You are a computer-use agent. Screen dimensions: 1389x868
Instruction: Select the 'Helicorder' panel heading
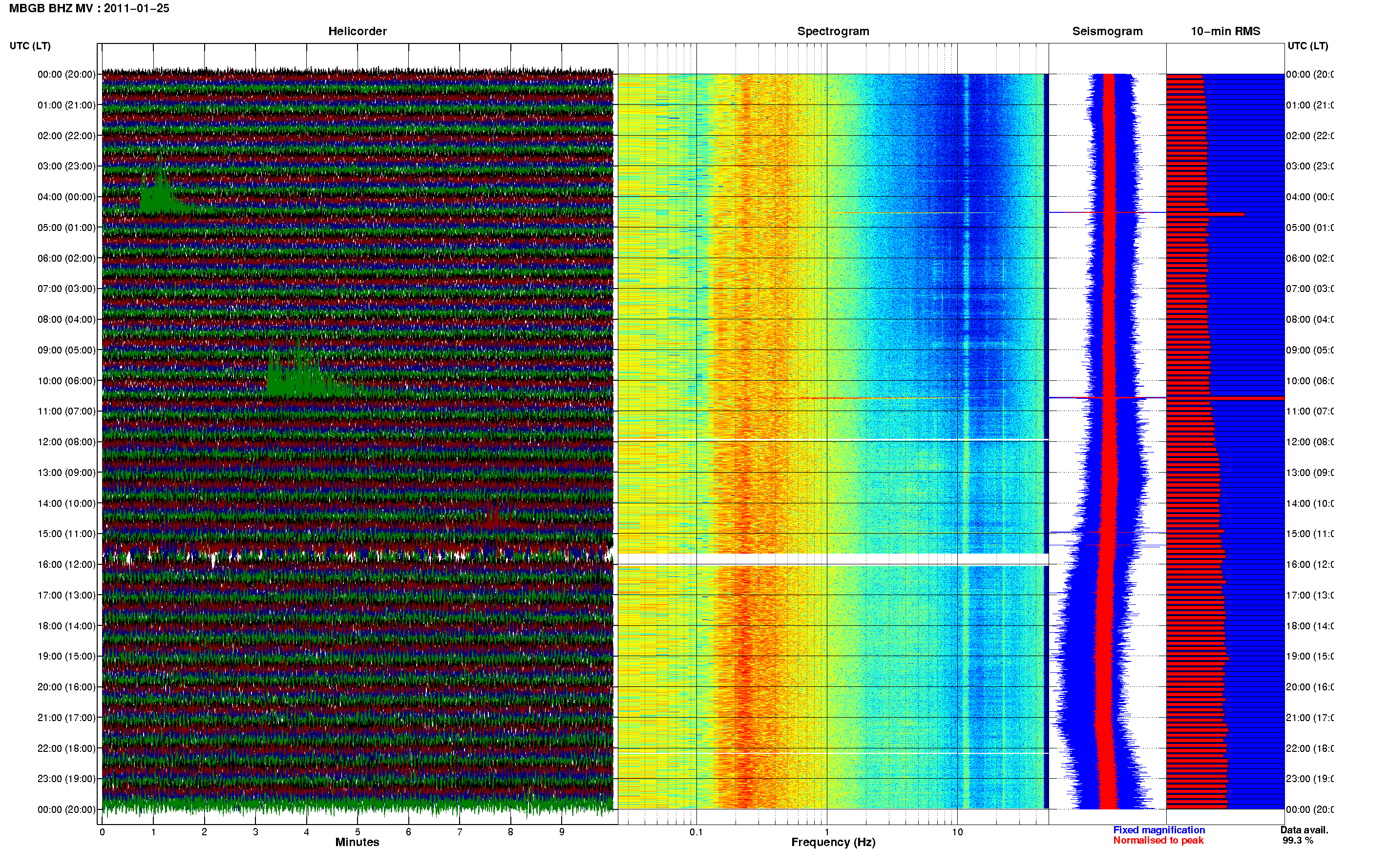coord(357,32)
